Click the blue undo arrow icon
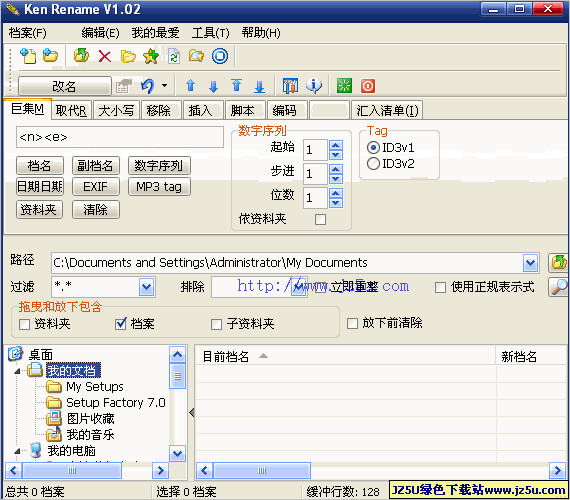Screen dimensions: 570x500 click(x=147, y=86)
